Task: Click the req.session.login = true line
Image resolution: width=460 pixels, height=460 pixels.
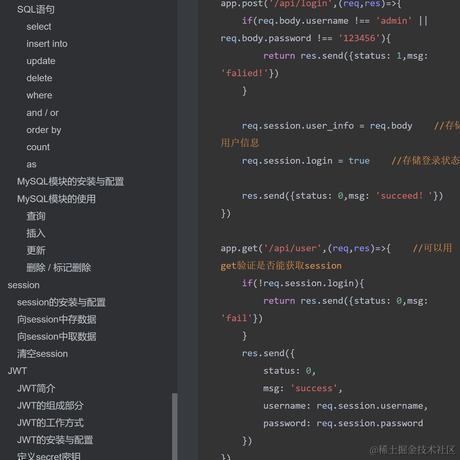Action: click(x=306, y=161)
